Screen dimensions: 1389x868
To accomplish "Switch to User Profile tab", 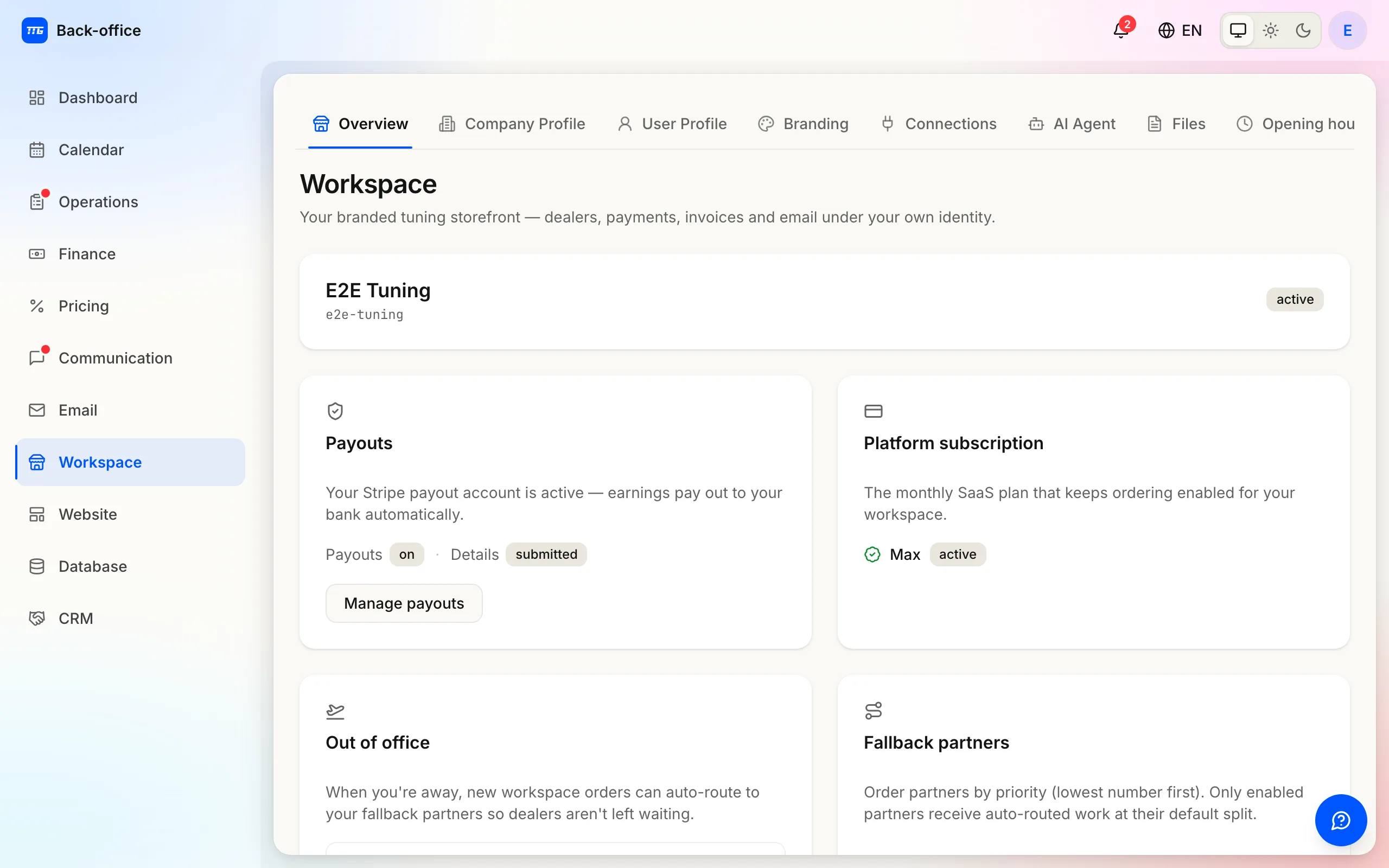I will [x=672, y=124].
